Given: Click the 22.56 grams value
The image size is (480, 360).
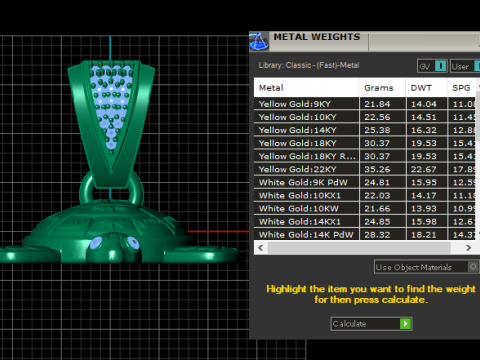Looking at the screenshot, I should pyautogui.click(x=377, y=117).
